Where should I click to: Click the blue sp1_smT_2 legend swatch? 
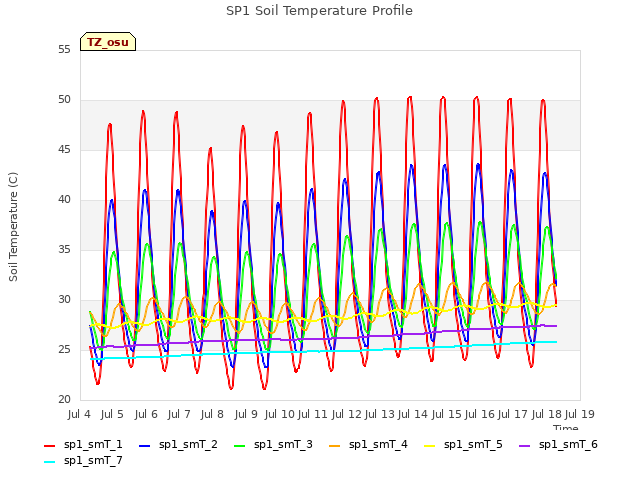click(144, 446)
